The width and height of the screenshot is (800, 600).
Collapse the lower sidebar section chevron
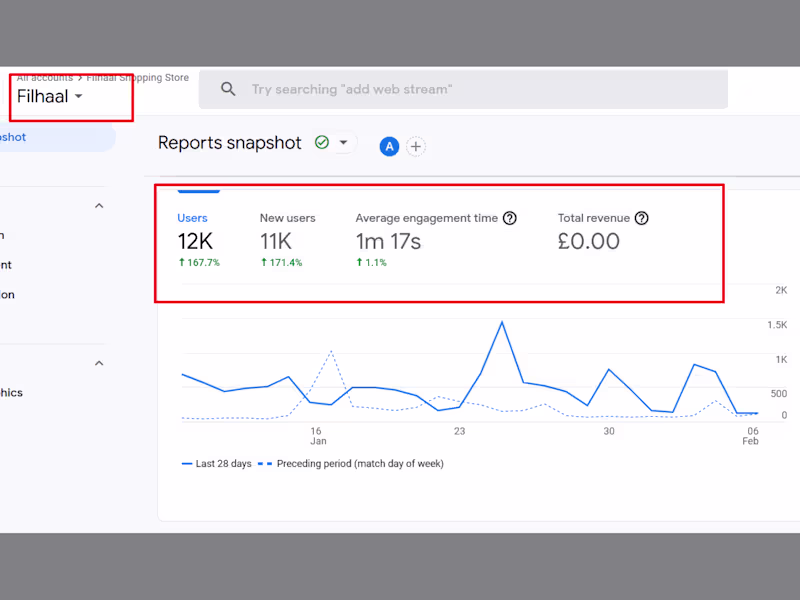(x=99, y=363)
